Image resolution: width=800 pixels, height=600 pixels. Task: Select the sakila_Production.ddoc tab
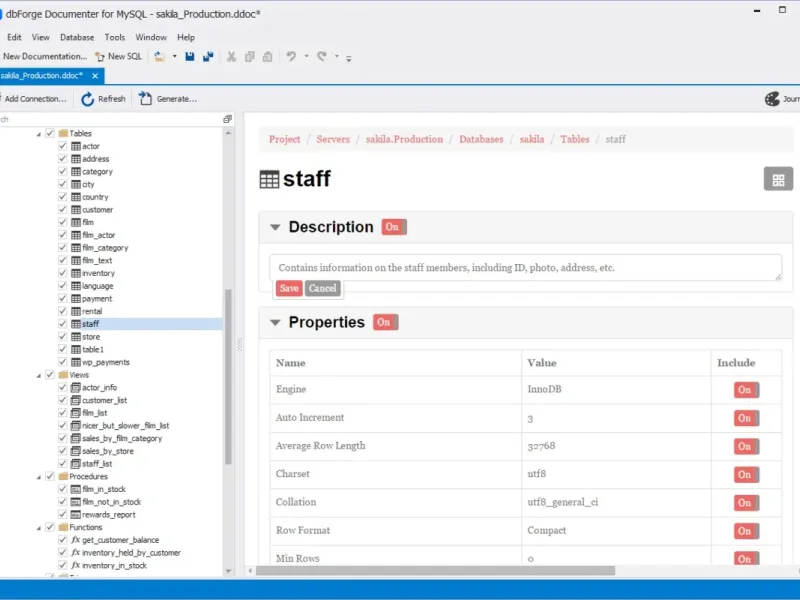coord(42,75)
